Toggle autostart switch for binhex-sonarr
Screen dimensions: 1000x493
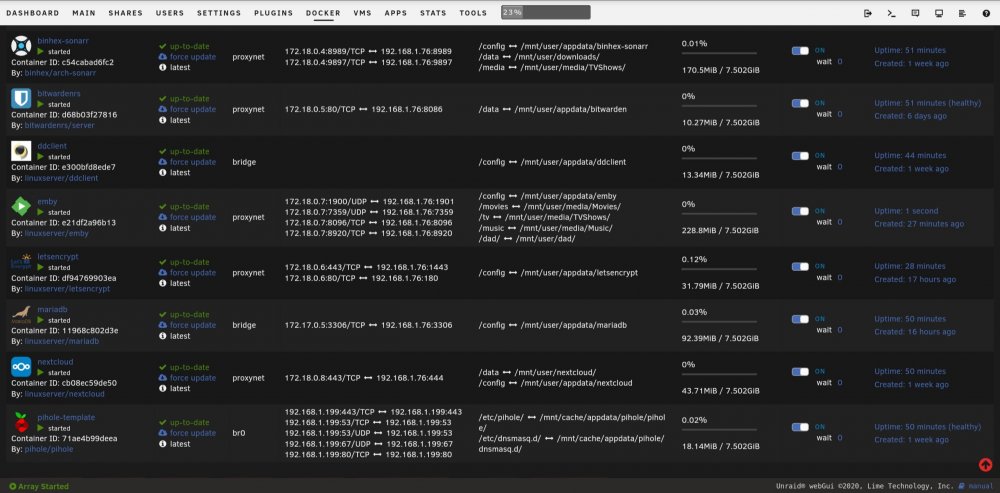[800, 51]
